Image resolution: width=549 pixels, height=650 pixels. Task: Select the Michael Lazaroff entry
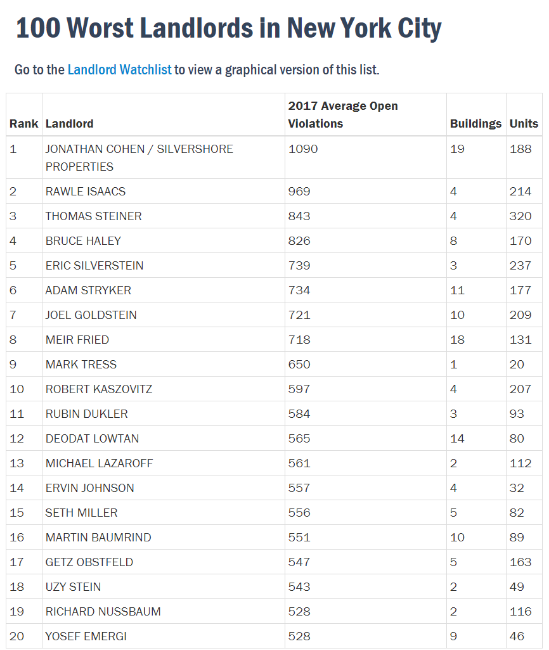click(x=99, y=463)
